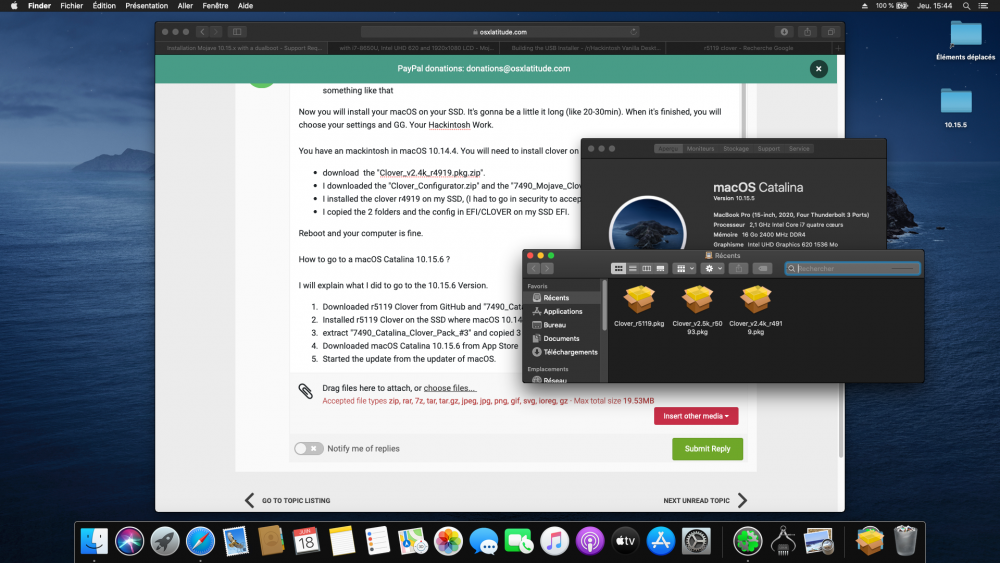This screenshot has height=563, width=1000.
Task: Open Calendar from the Dock
Action: pyautogui.click(x=306, y=541)
